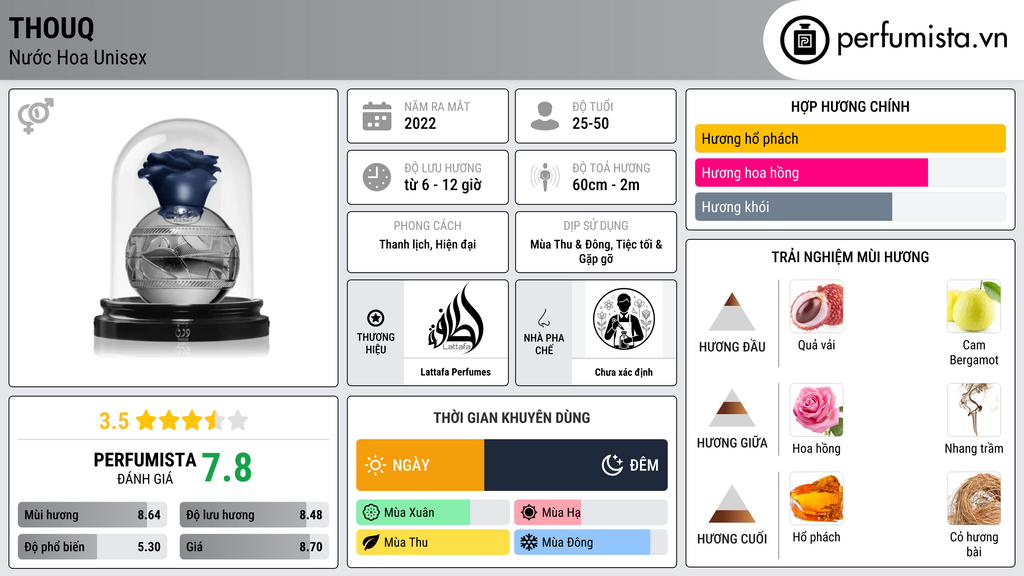The width and height of the screenshot is (1024, 576).
Task: Click the Mùa Hạ sun icon
Action: click(x=529, y=513)
